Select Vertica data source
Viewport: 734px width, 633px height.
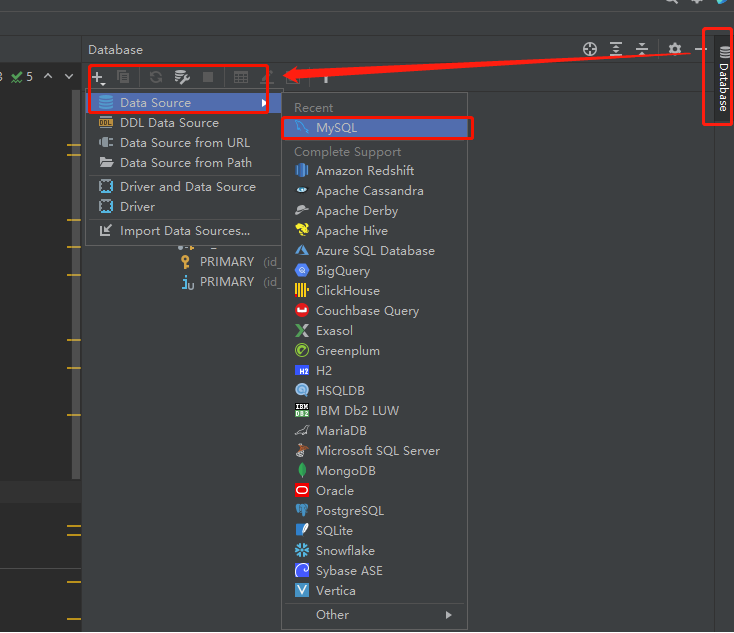coord(374,590)
